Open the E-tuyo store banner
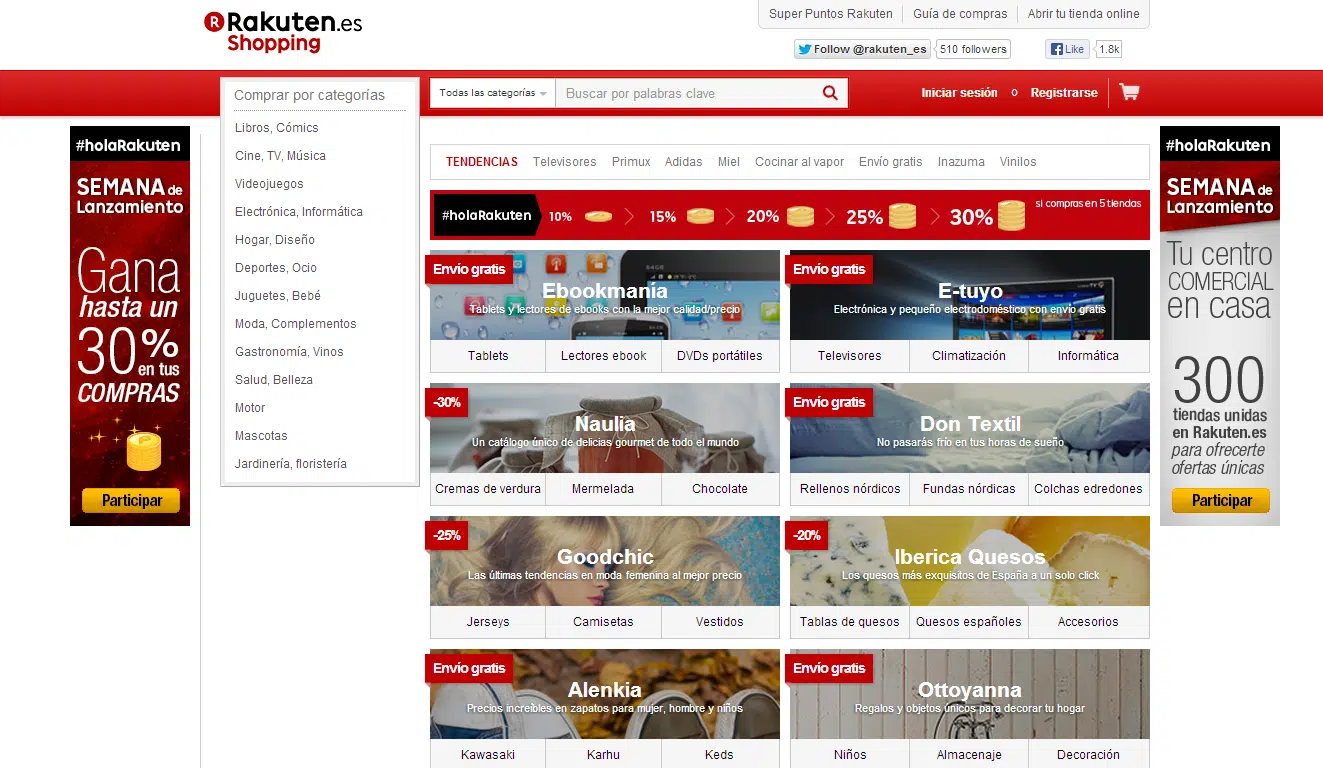Viewport: 1323px width, 768px height. [x=970, y=295]
